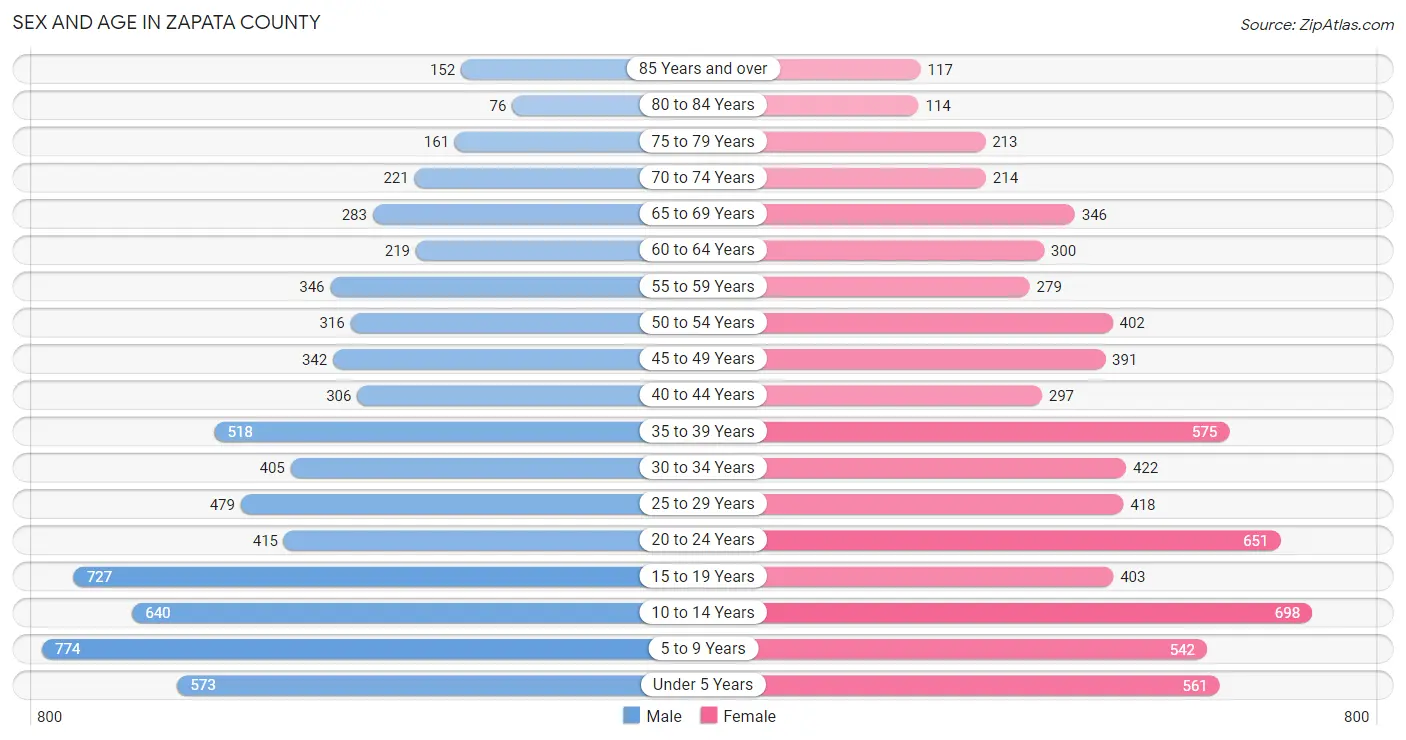The height and width of the screenshot is (740, 1406).
Task: Click the pink Female legend swatch
Action: coord(709,716)
